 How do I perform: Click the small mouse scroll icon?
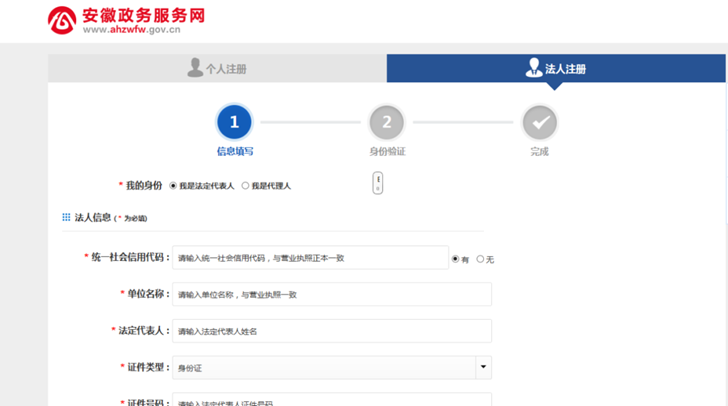(378, 183)
